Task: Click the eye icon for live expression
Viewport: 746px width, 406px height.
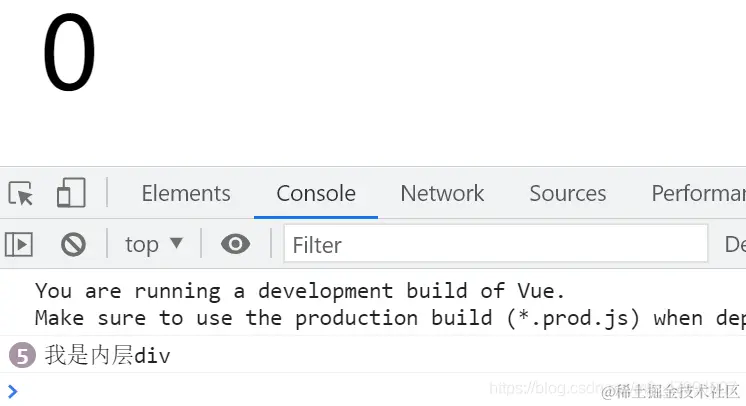Action: tap(235, 244)
